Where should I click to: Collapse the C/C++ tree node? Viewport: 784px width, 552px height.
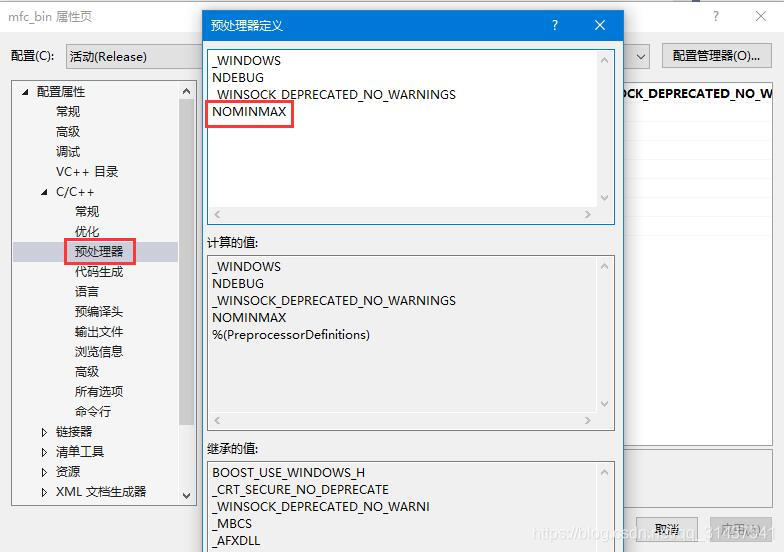click(x=44, y=192)
